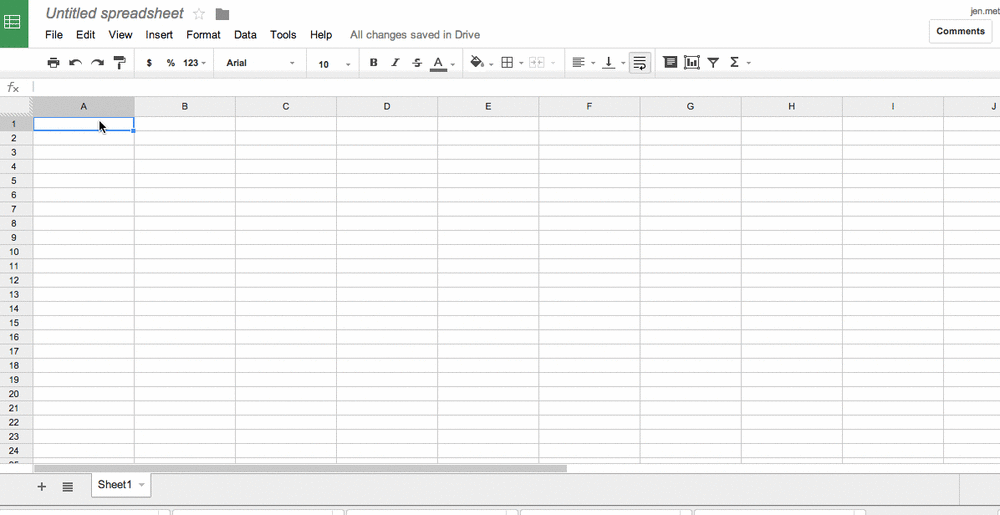Open the Format menu
This screenshot has height=515, width=1000.
pyautogui.click(x=203, y=34)
